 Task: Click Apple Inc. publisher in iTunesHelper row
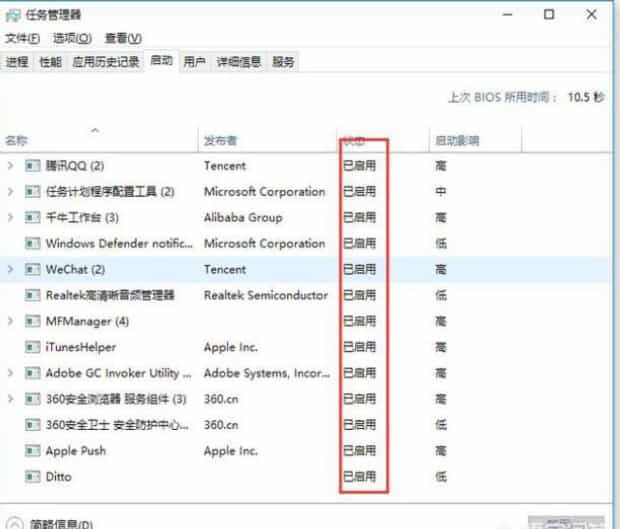(x=231, y=347)
